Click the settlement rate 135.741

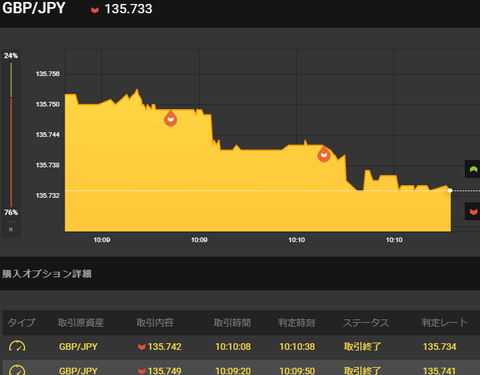439,371
